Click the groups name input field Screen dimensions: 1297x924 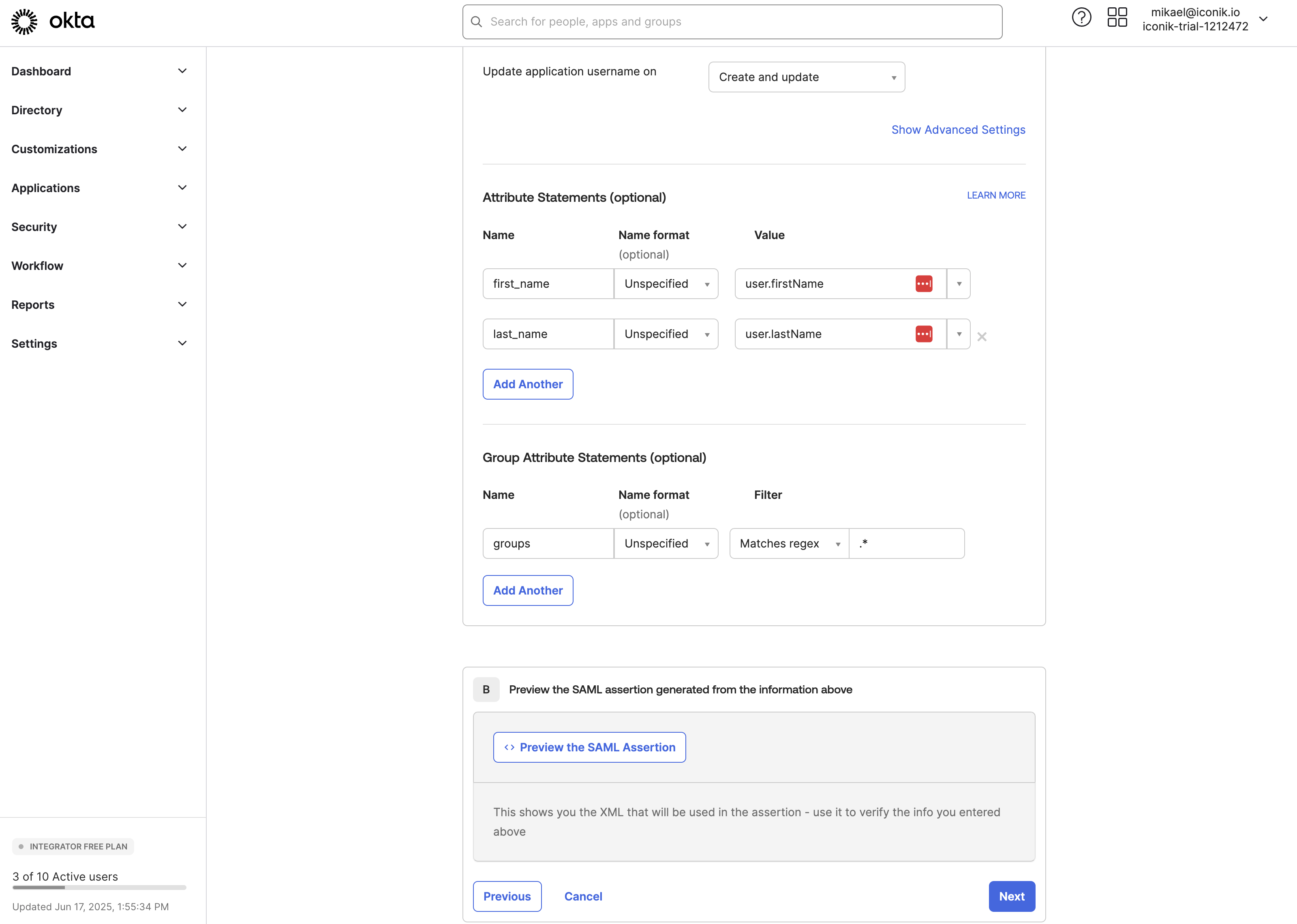pyautogui.click(x=547, y=543)
